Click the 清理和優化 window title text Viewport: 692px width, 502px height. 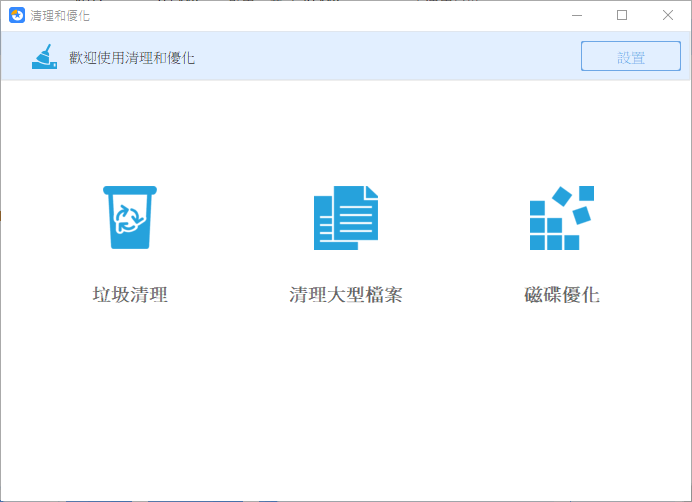point(60,16)
